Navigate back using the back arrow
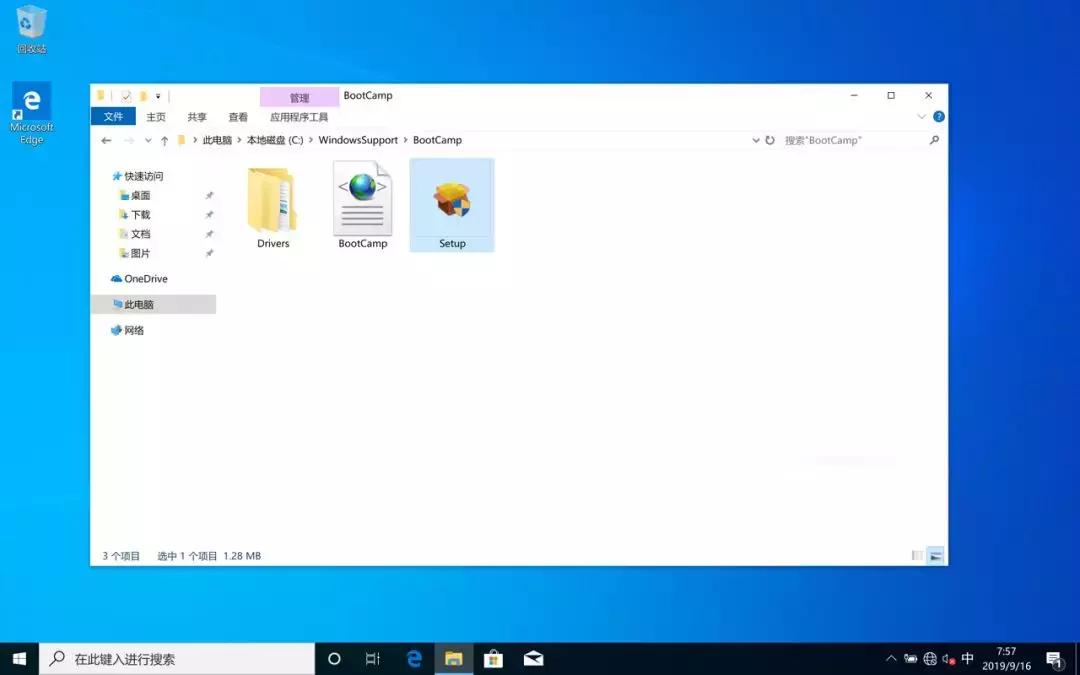This screenshot has height=675, width=1080. [x=106, y=140]
